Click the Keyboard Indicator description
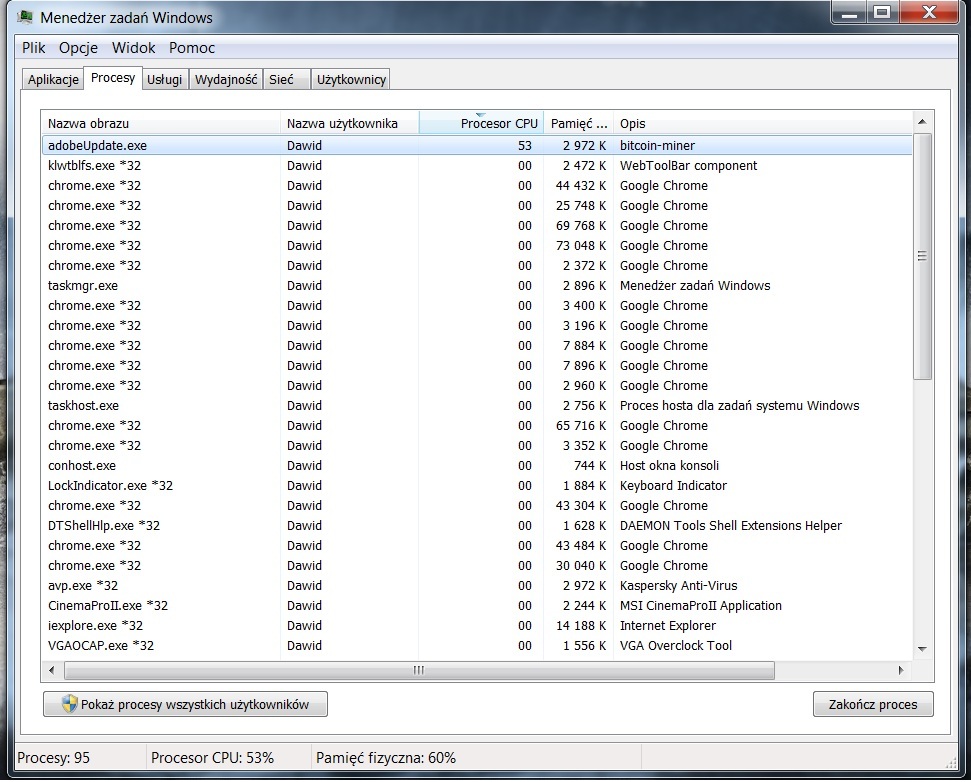 pos(673,485)
